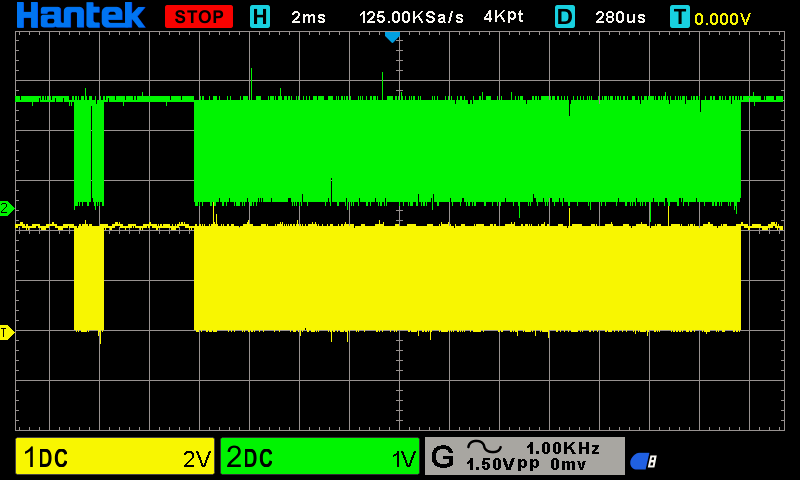This screenshot has height=480, width=800.
Task: Click the 1.50Vpp generator amplitude value
Action: tap(503, 464)
